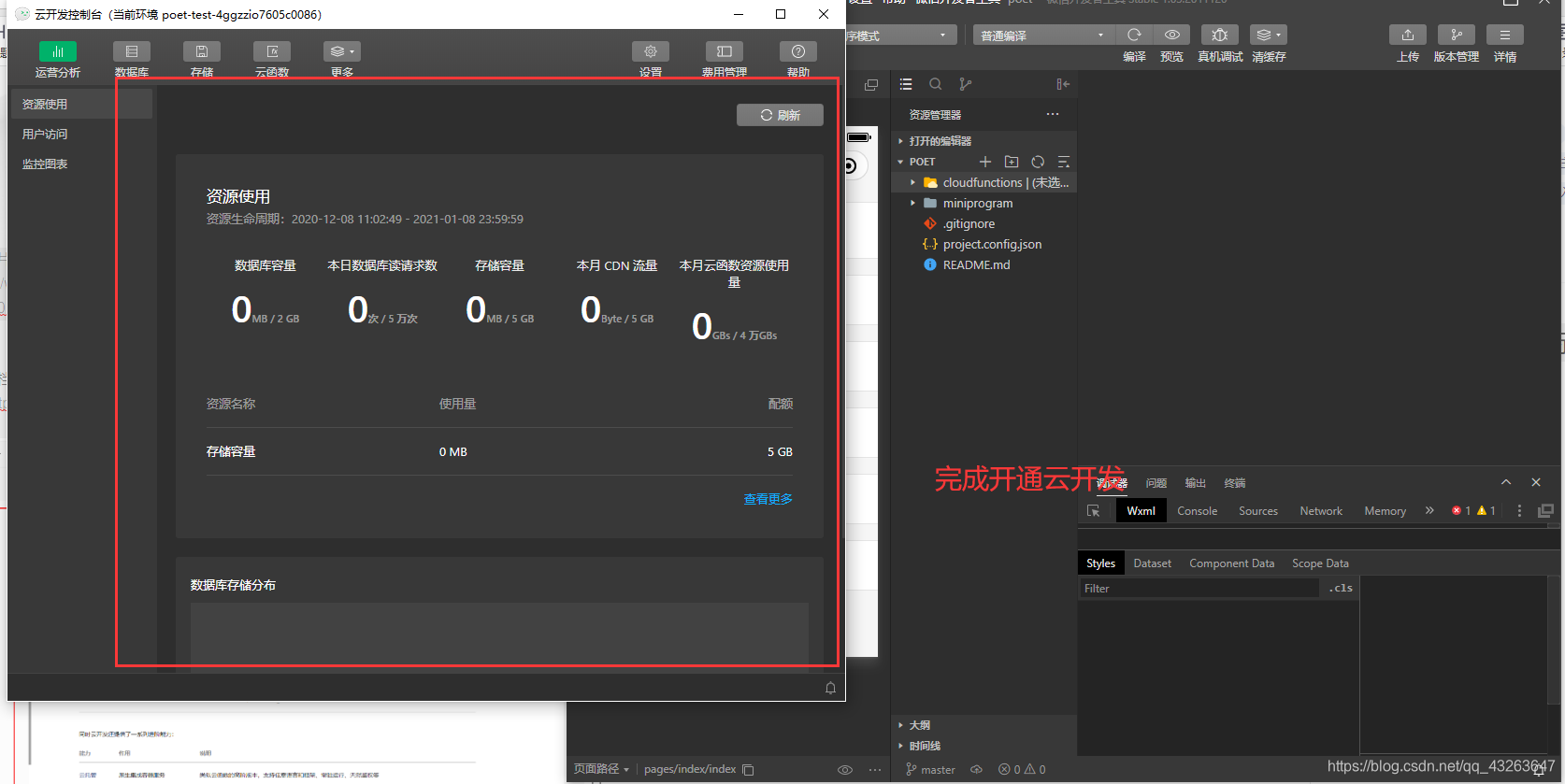
Task: Create new folder in POET
Action: pos(1012,162)
